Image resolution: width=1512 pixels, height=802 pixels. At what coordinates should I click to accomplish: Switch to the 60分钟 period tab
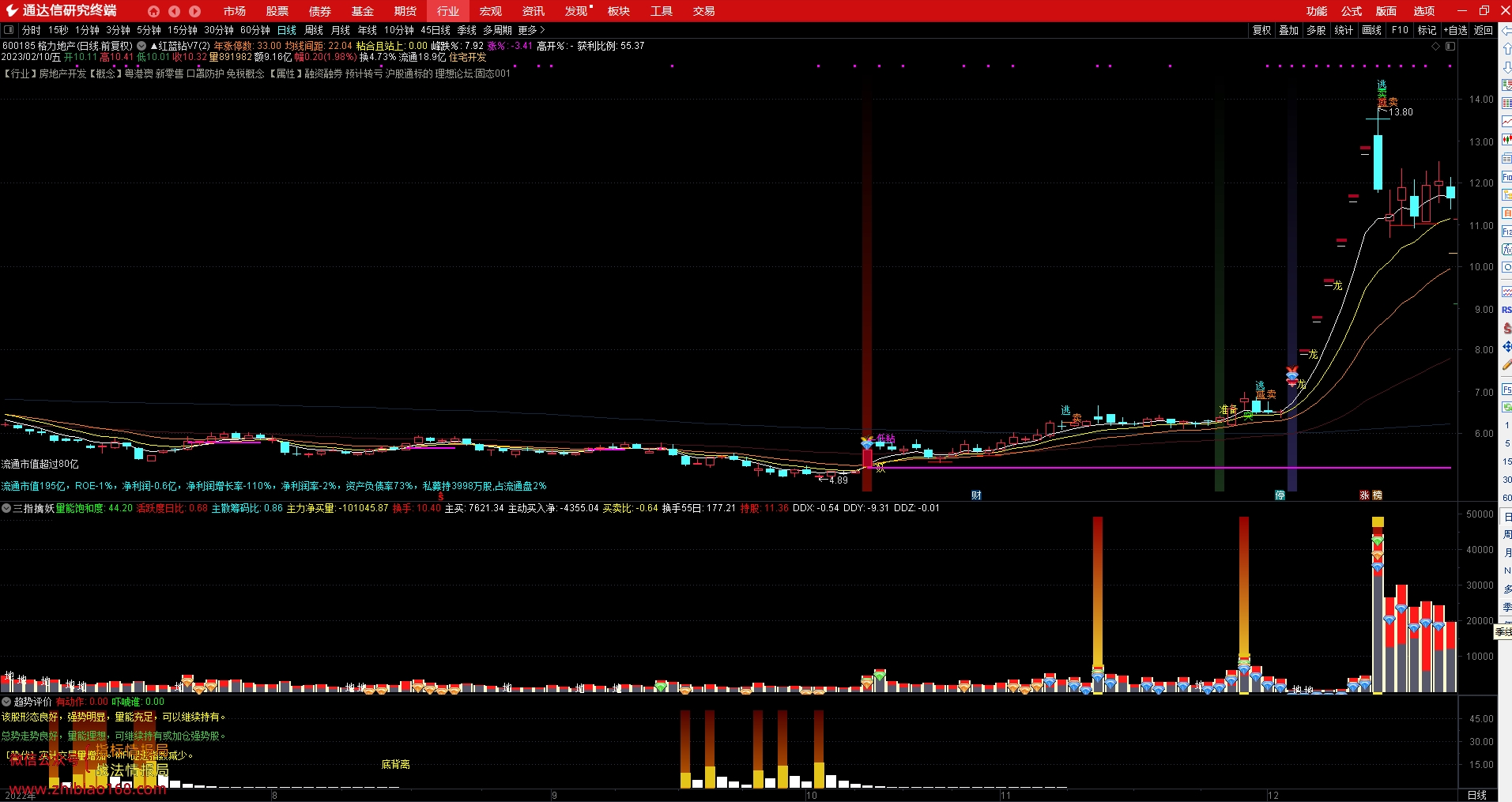(255, 30)
